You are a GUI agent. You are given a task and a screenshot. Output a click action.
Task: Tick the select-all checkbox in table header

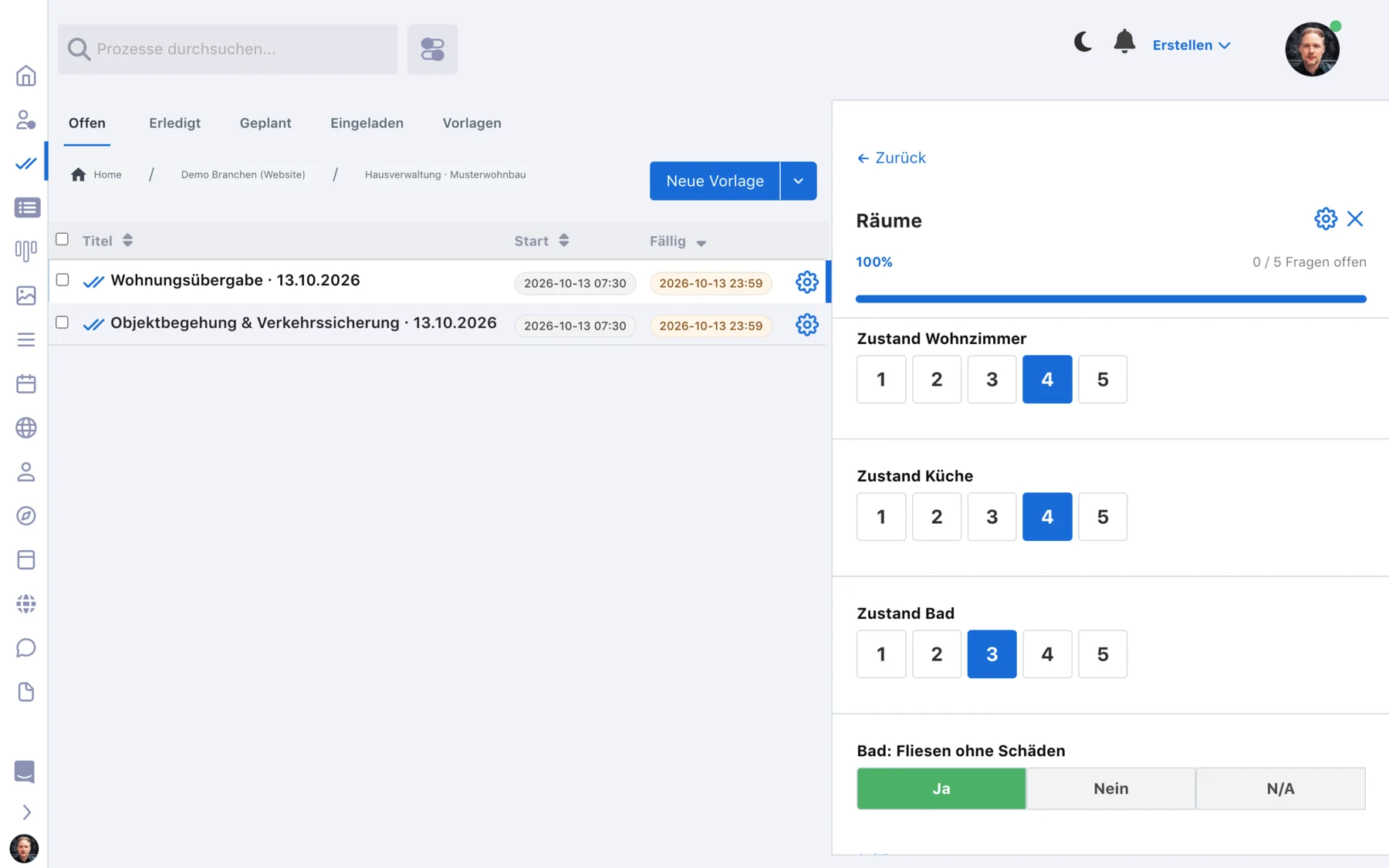[x=62, y=239]
